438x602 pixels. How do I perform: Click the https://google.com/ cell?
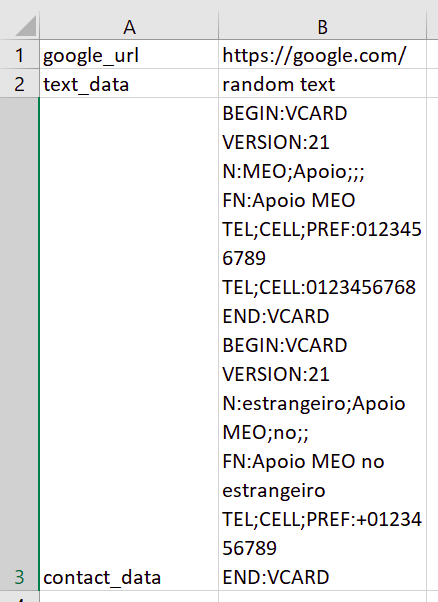pyautogui.click(x=322, y=55)
